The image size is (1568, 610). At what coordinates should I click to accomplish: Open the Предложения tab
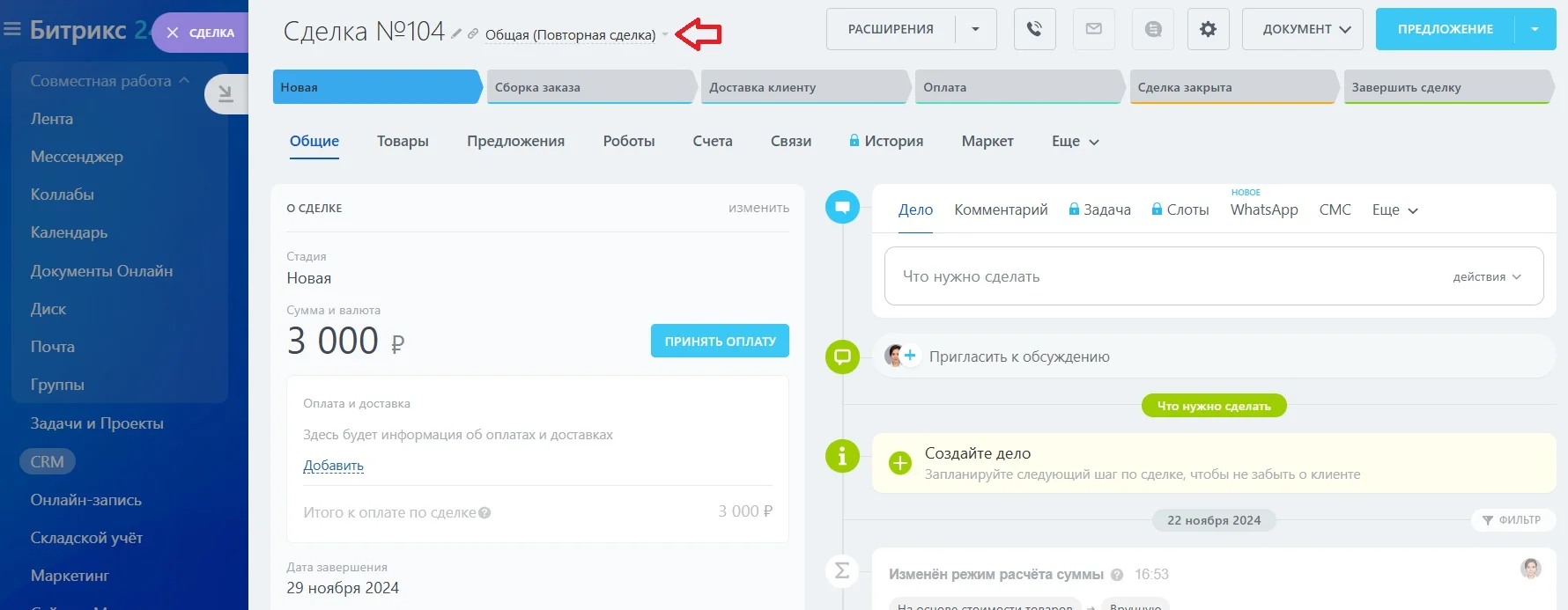[x=515, y=141]
